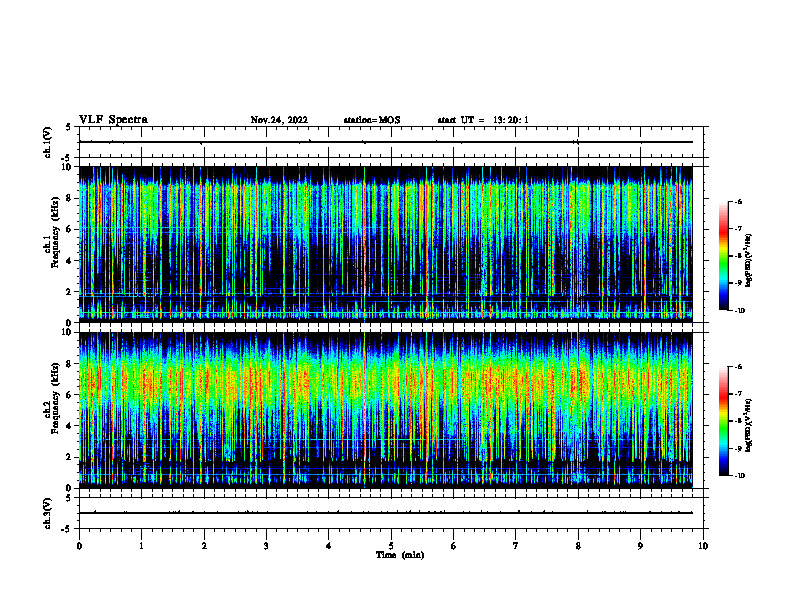Screen dimensions: 792x612
Task: Click time axis tick label "10"
Action: [703, 546]
